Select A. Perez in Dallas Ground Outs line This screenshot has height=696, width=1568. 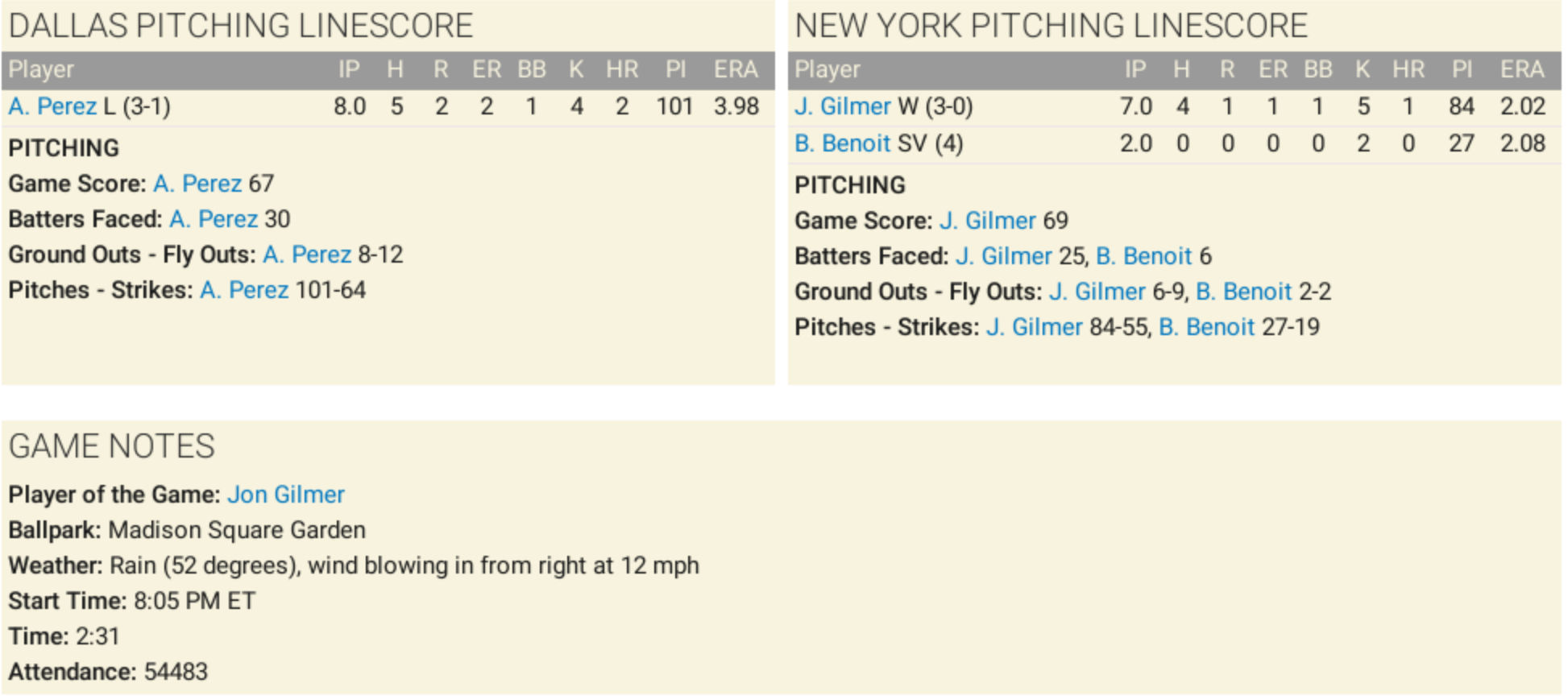307,255
